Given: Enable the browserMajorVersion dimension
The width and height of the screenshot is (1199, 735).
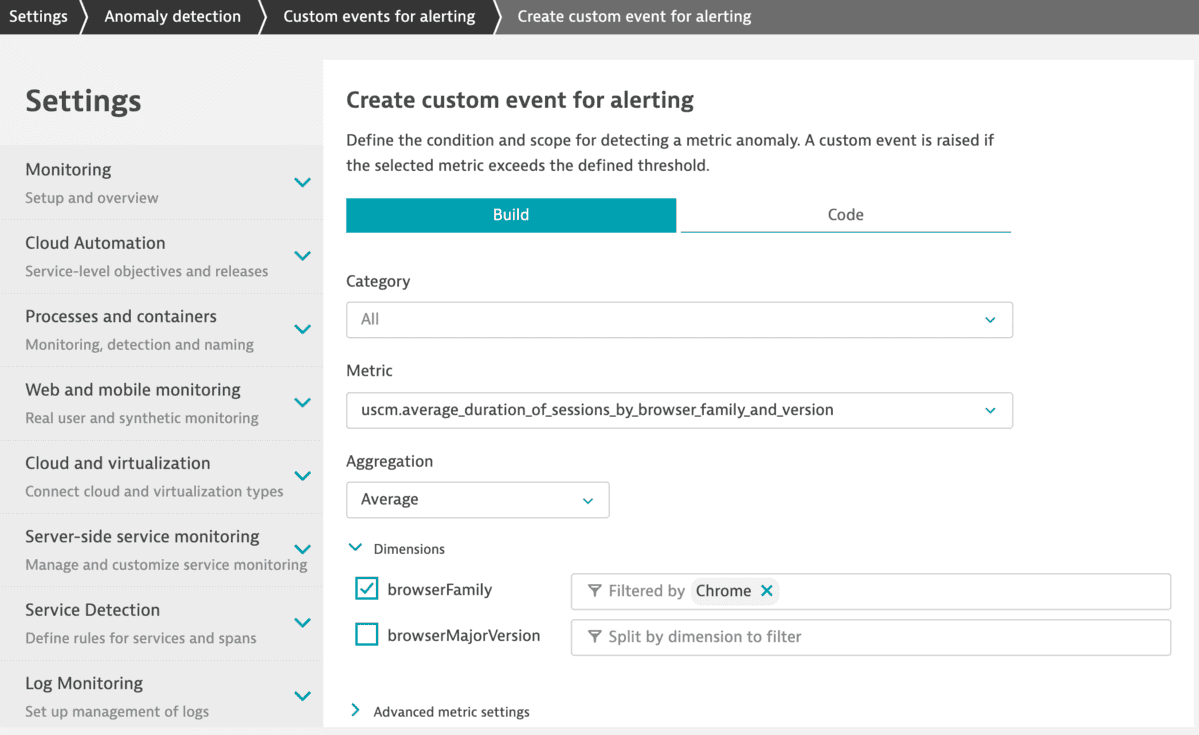Looking at the screenshot, I should tap(366, 634).
